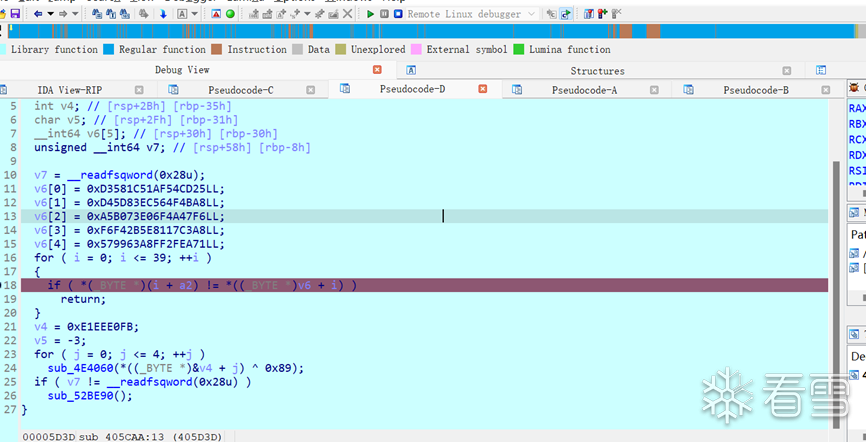The image size is (866, 442).
Task: Click the middle binoculars immediate search icon
Action: [x=110, y=14]
